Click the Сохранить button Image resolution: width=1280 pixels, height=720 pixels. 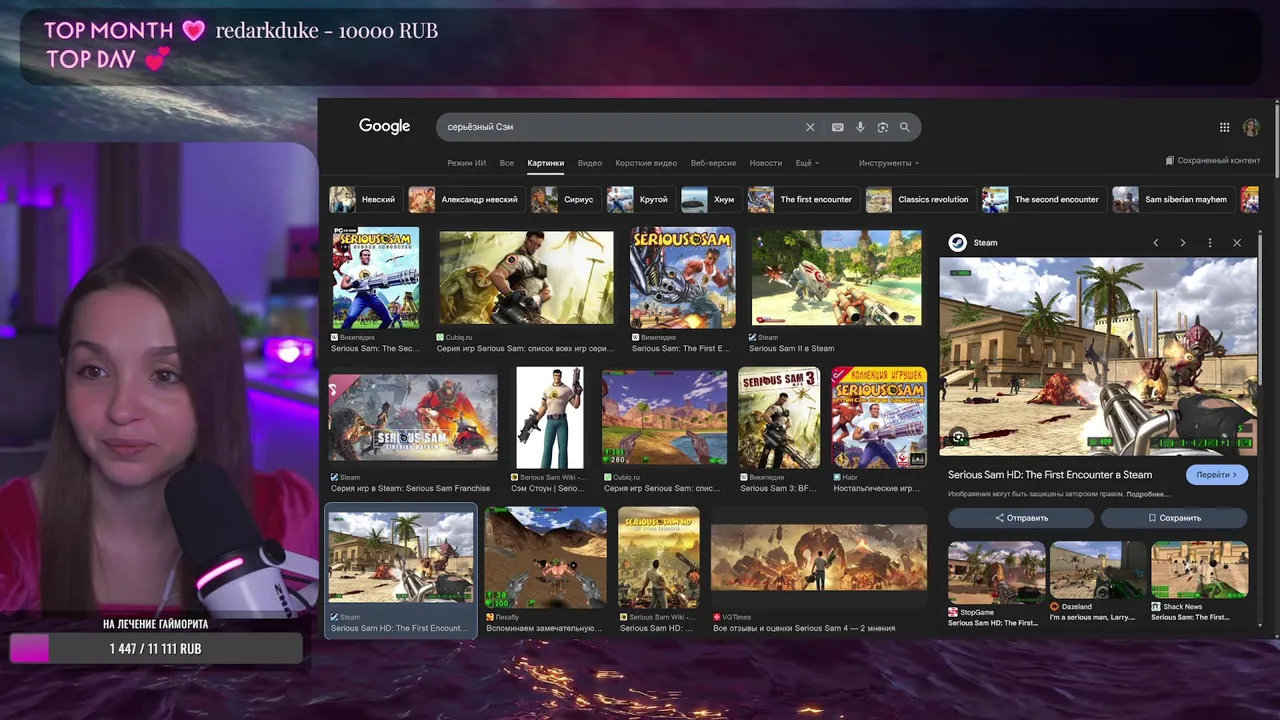pos(1174,518)
